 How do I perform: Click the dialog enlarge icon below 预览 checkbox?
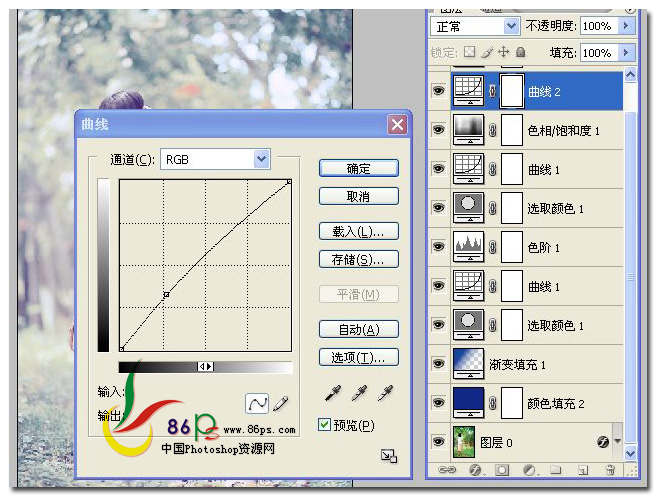389,456
